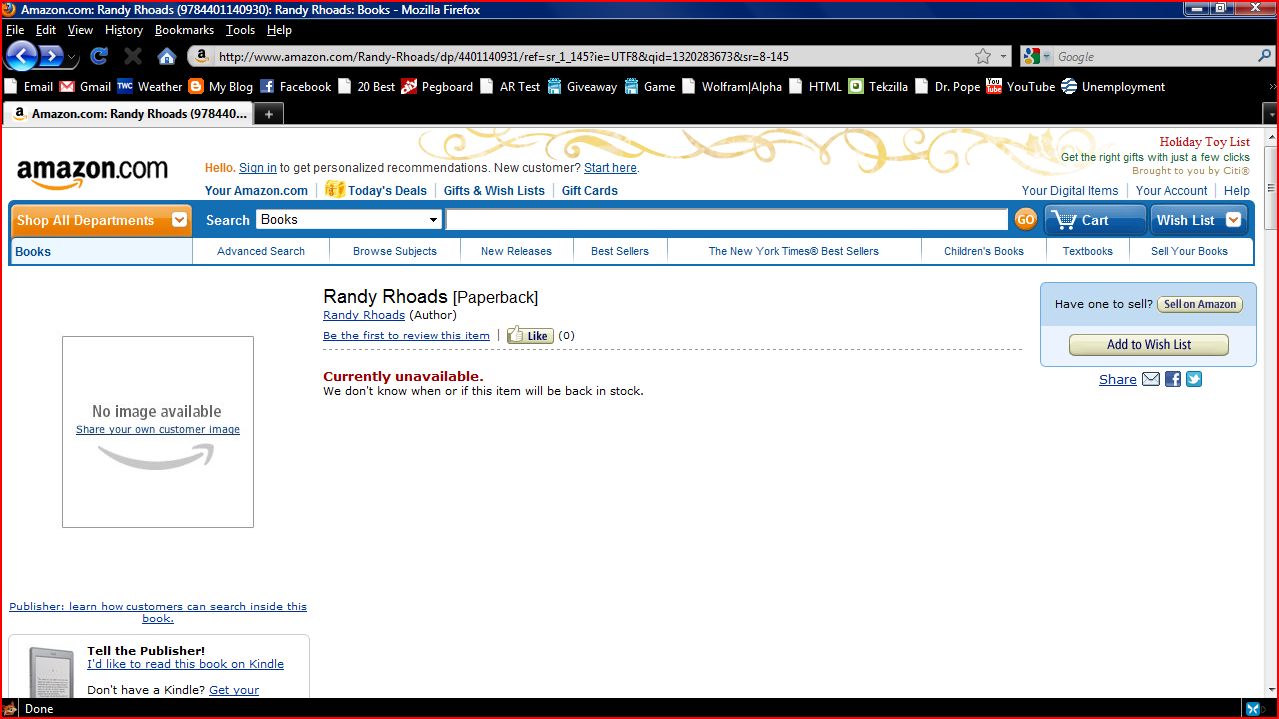The height and width of the screenshot is (719, 1279).
Task: Like this book with the Like button
Action: coord(530,336)
